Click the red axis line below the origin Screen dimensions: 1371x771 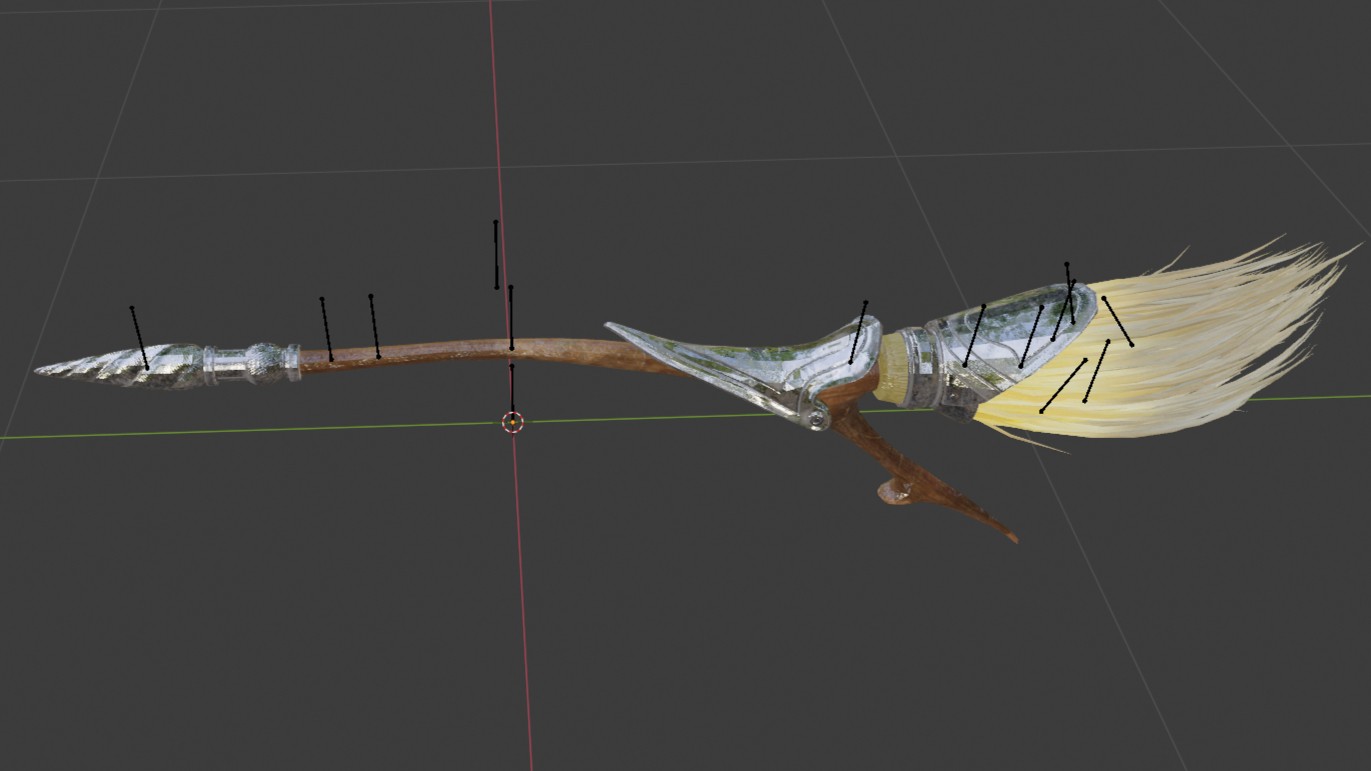click(522, 600)
